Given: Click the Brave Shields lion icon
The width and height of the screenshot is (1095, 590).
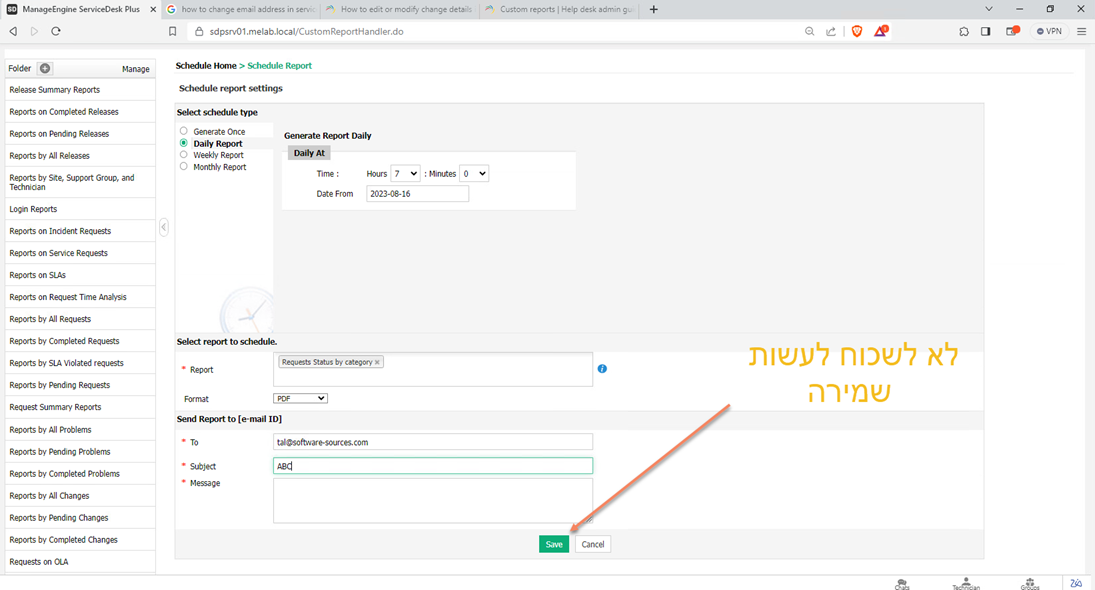Looking at the screenshot, I should coord(857,32).
